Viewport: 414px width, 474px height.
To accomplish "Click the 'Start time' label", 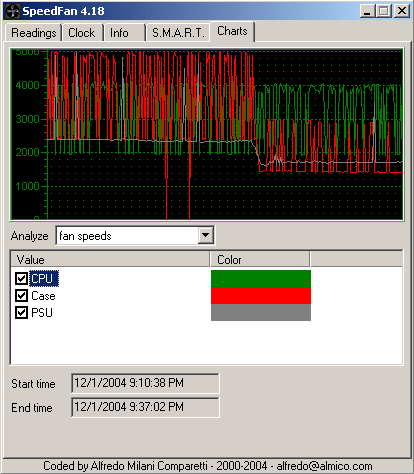I will click(33, 384).
